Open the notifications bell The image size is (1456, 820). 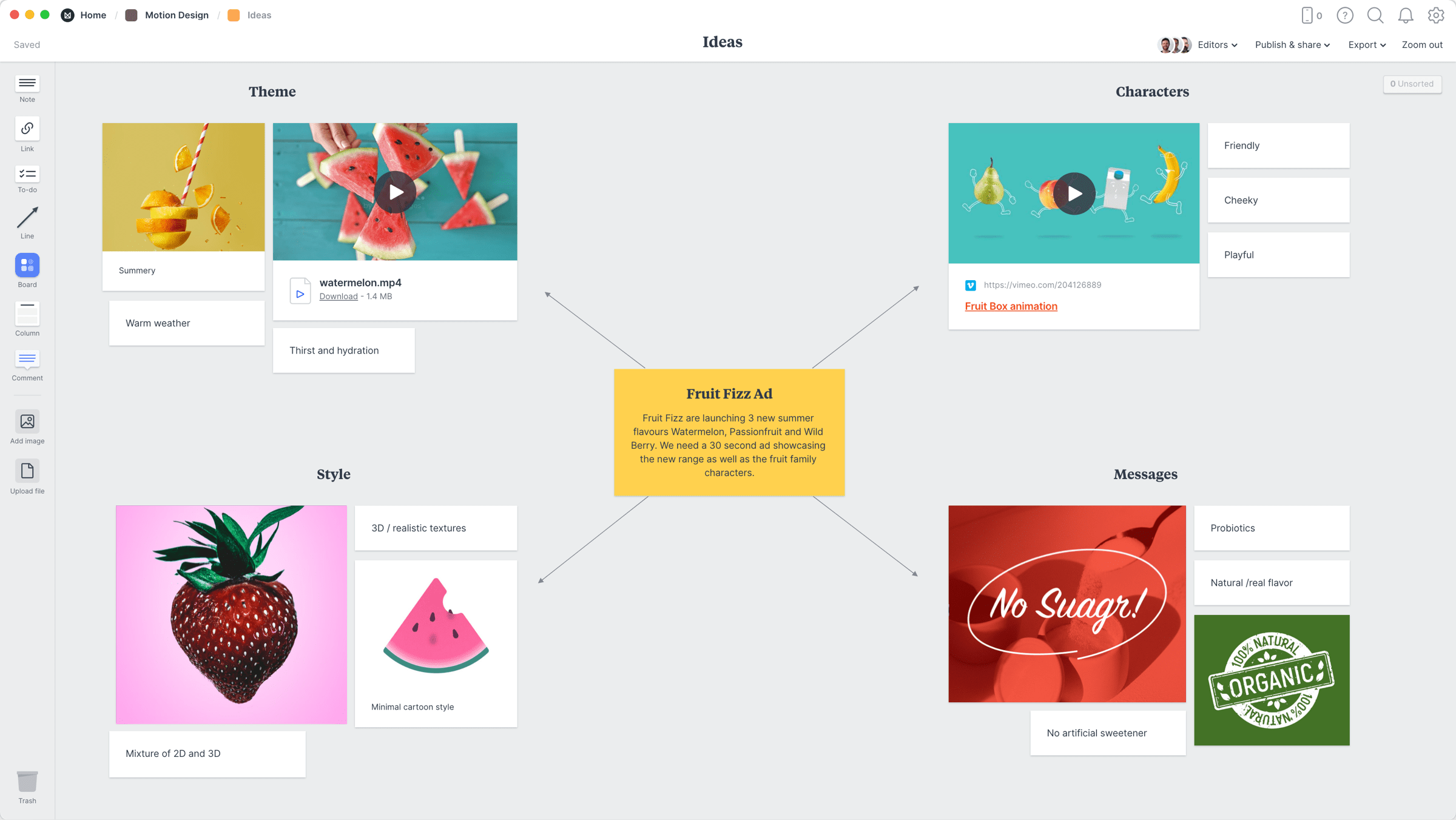point(1406,15)
